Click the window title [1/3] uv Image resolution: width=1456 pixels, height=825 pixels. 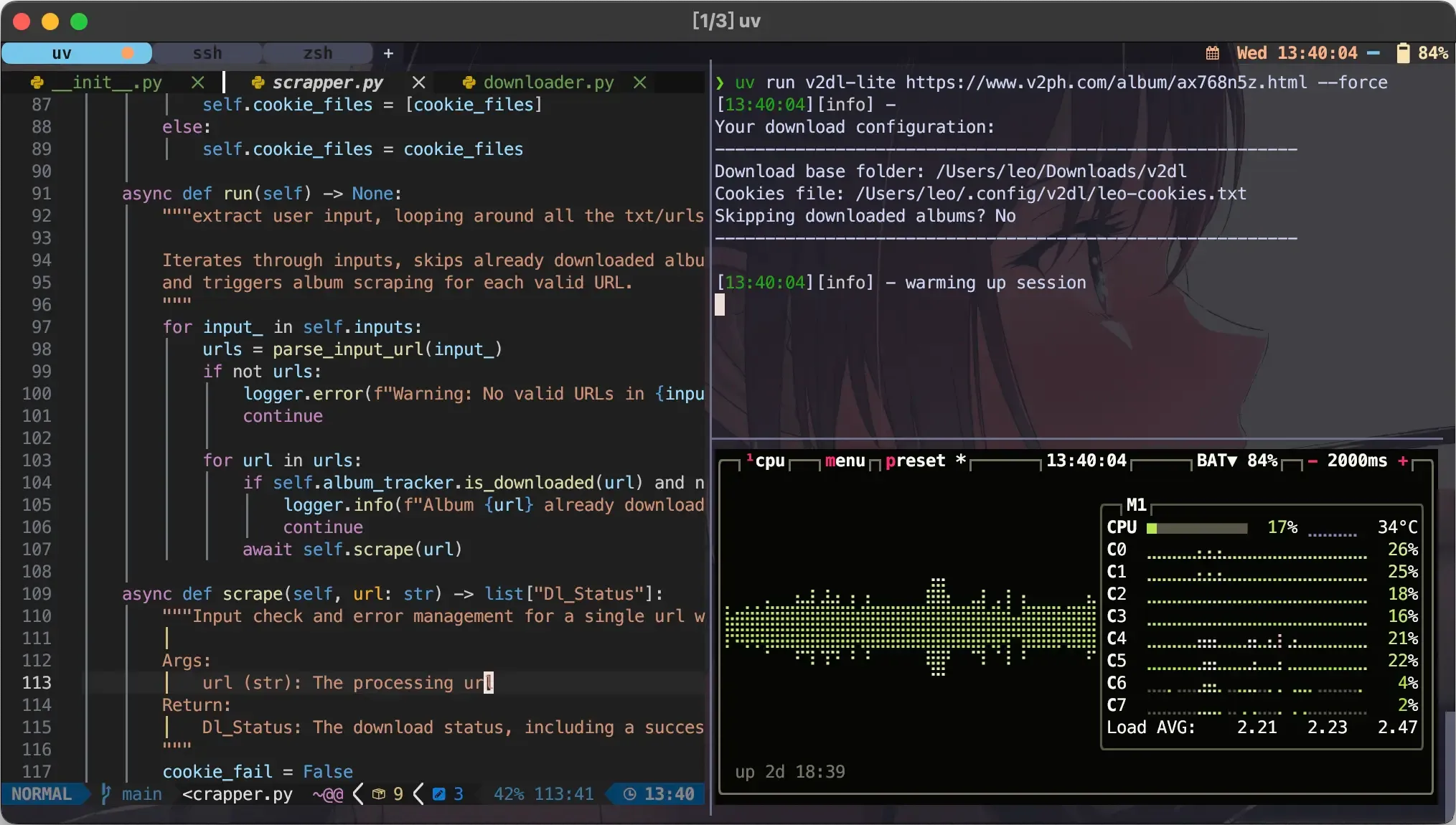726,21
